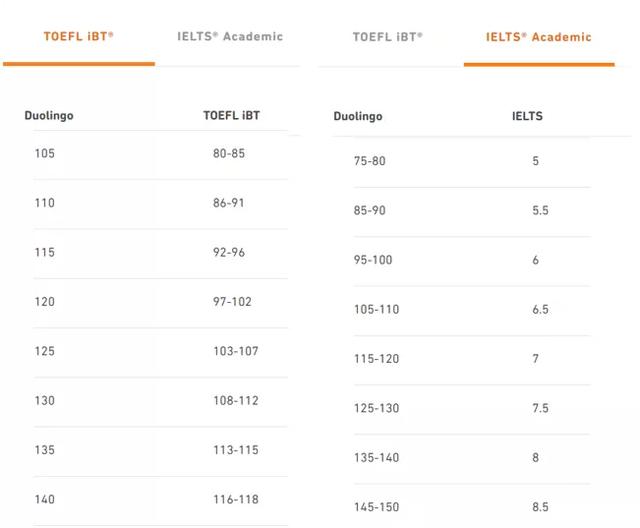Click the IELTS band 7.5 cell
Image resolution: width=640 pixels, height=528 pixels.
pos(540,408)
